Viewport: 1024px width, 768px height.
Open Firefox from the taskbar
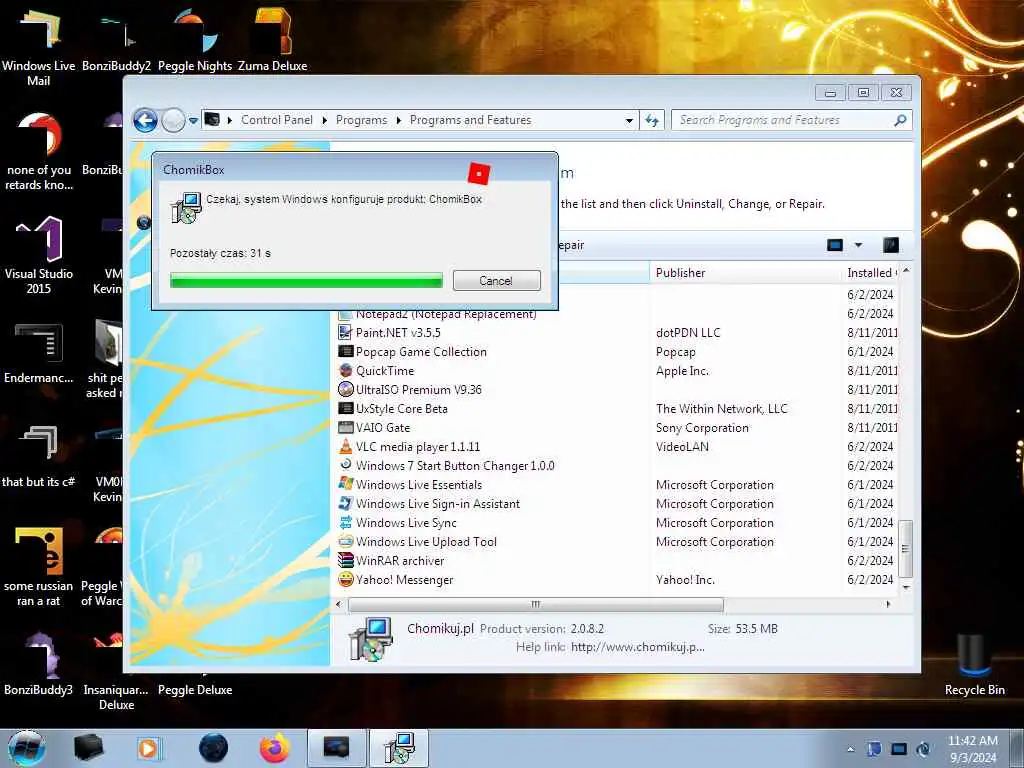[274, 748]
